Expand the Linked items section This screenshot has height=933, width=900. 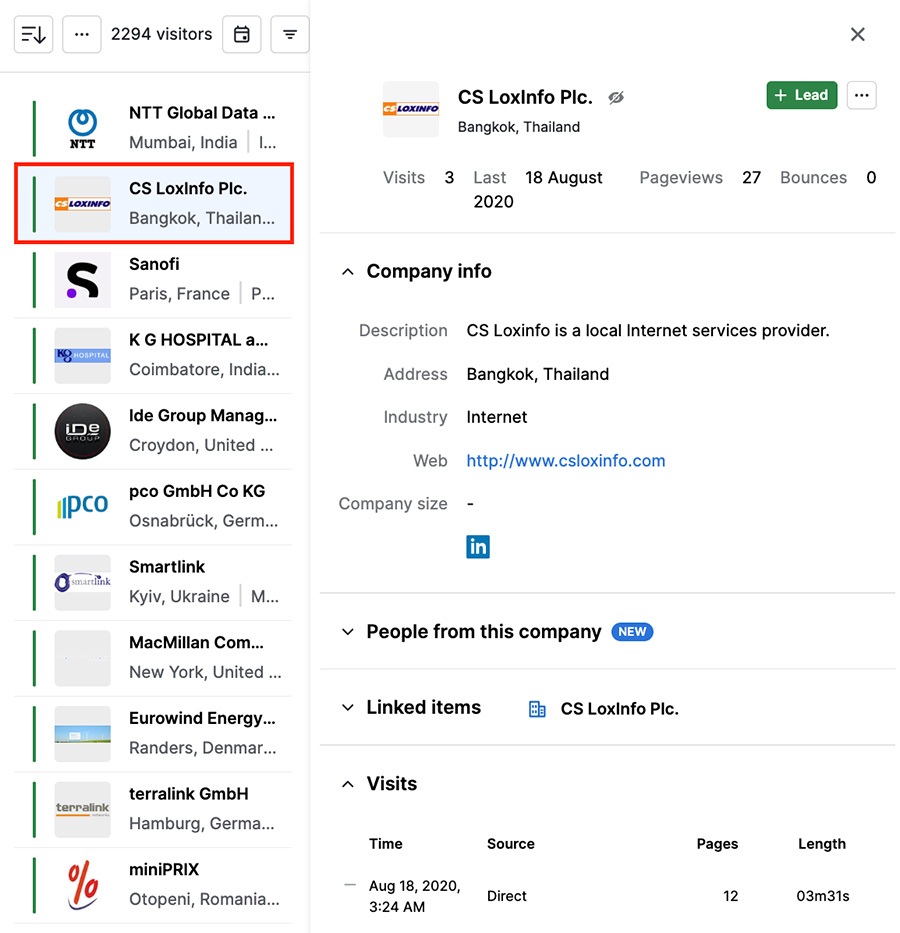pos(347,707)
